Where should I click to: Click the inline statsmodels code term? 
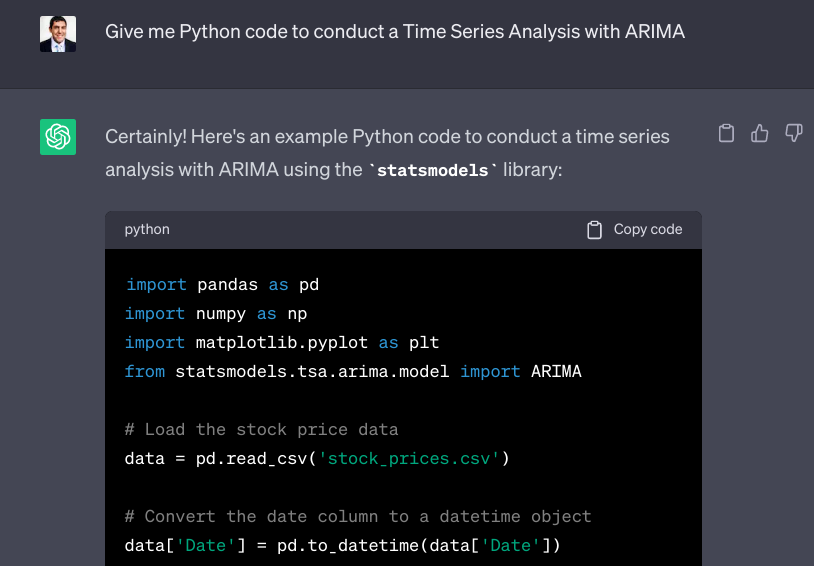432,170
